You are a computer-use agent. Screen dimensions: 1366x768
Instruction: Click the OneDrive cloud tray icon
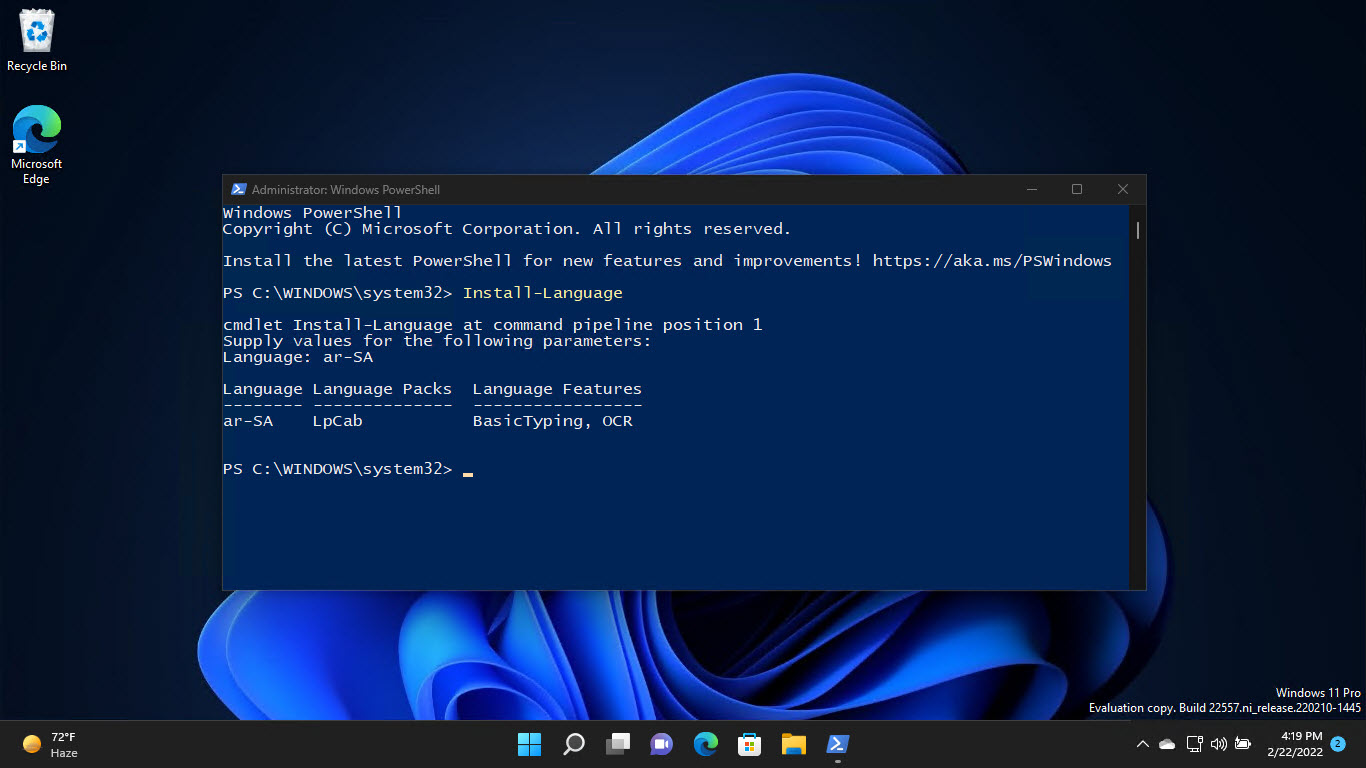[x=1166, y=744]
